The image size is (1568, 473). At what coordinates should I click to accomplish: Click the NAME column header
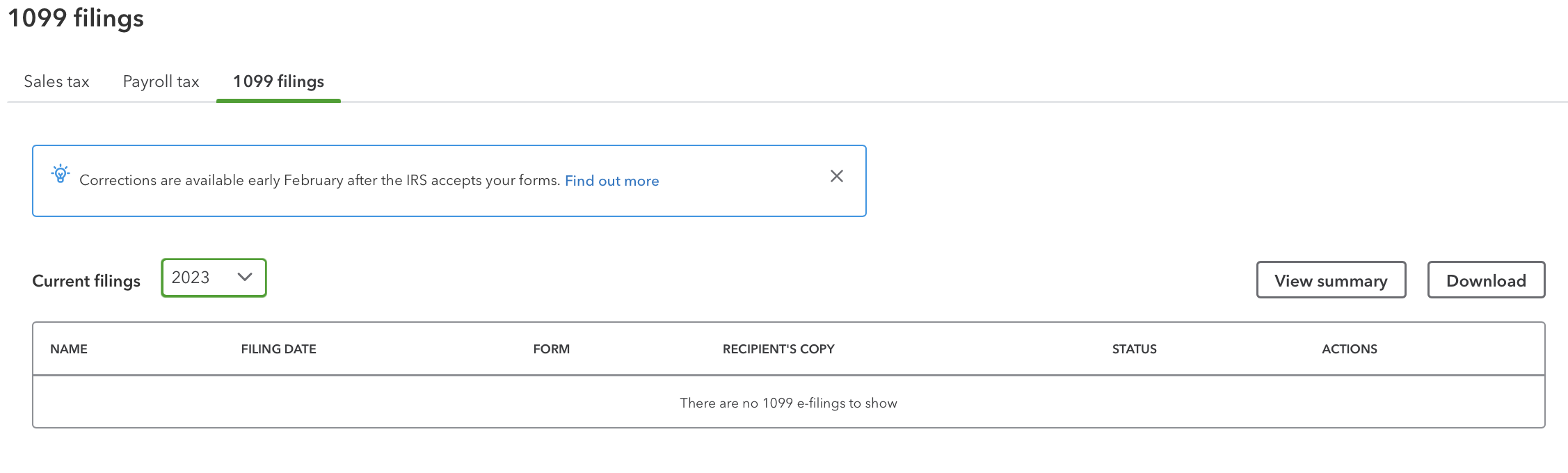[x=69, y=349]
